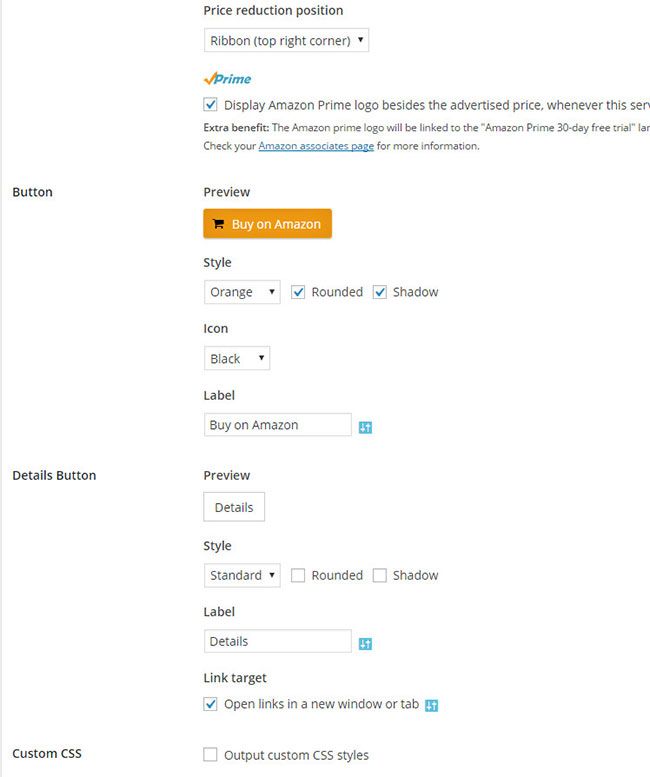This screenshot has width=650, height=777.
Task: Click icon next to Open links in new window
Action: pyautogui.click(x=431, y=705)
